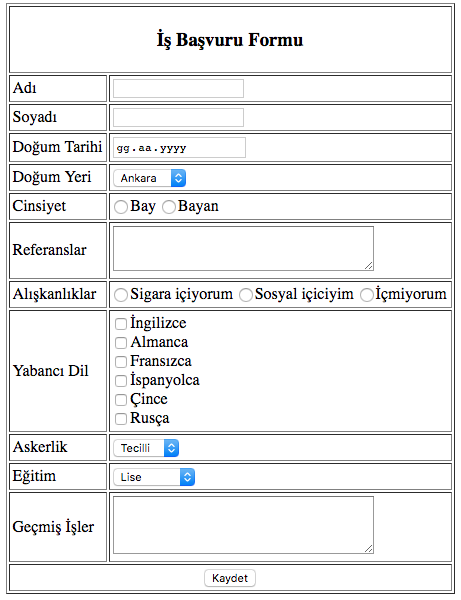The image size is (461, 600).
Task: Open the Doğum Yeri dropdown showing Ankara
Action: [150, 178]
